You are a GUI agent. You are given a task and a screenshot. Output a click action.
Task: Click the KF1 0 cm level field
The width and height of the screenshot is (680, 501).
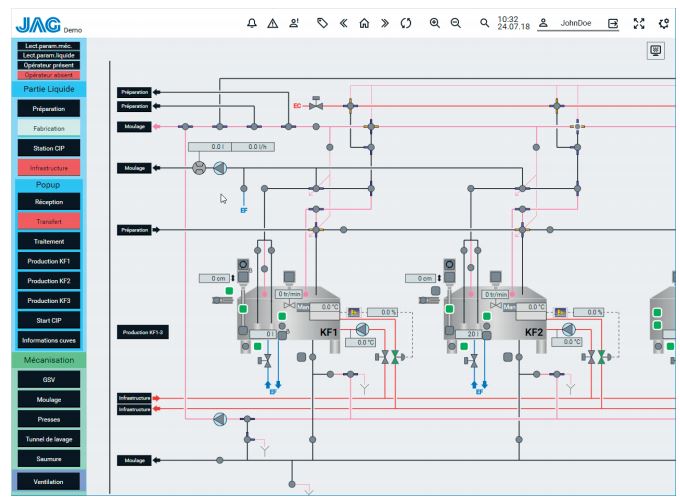click(x=214, y=277)
